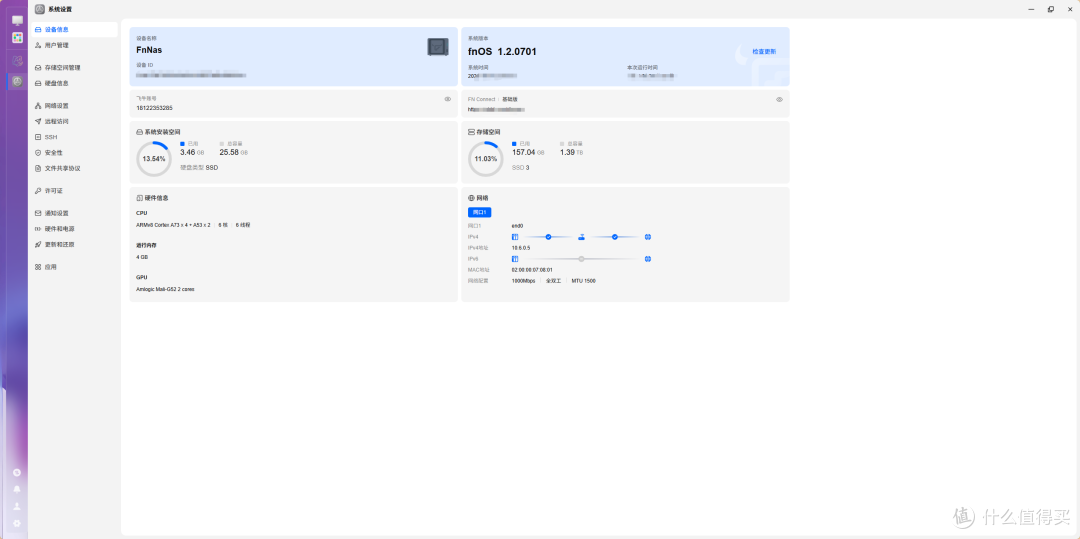Open 许可证 page
The width and height of the screenshot is (1080, 539).
[x=74, y=191]
